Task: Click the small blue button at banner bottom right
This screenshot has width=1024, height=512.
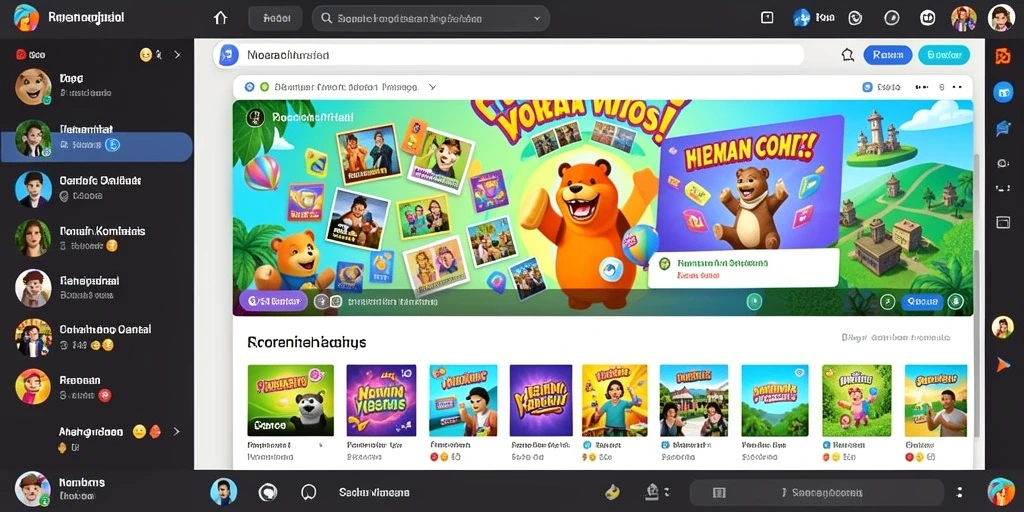Action: click(x=922, y=302)
